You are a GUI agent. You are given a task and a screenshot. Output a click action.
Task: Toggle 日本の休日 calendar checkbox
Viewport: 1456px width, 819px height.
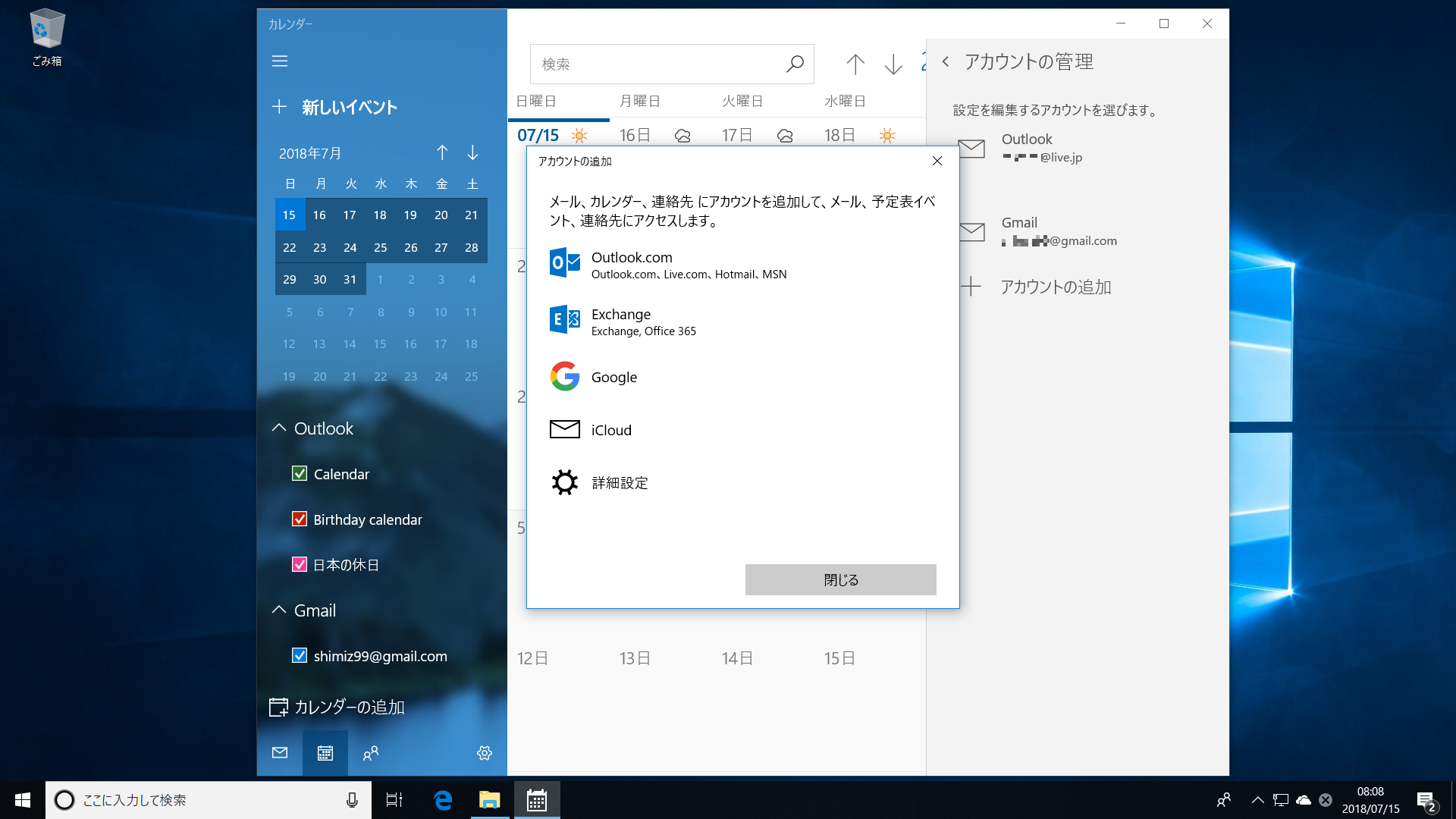pyautogui.click(x=300, y=565)
